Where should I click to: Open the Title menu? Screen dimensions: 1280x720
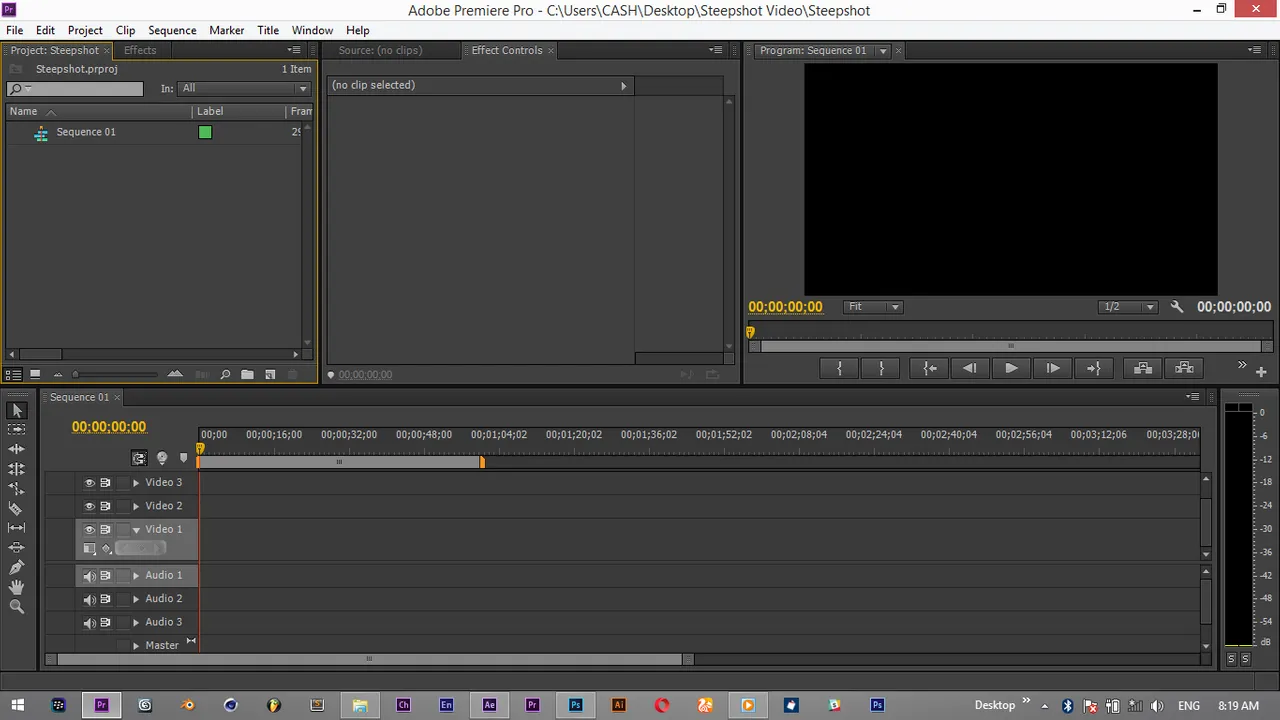[268, 30]
